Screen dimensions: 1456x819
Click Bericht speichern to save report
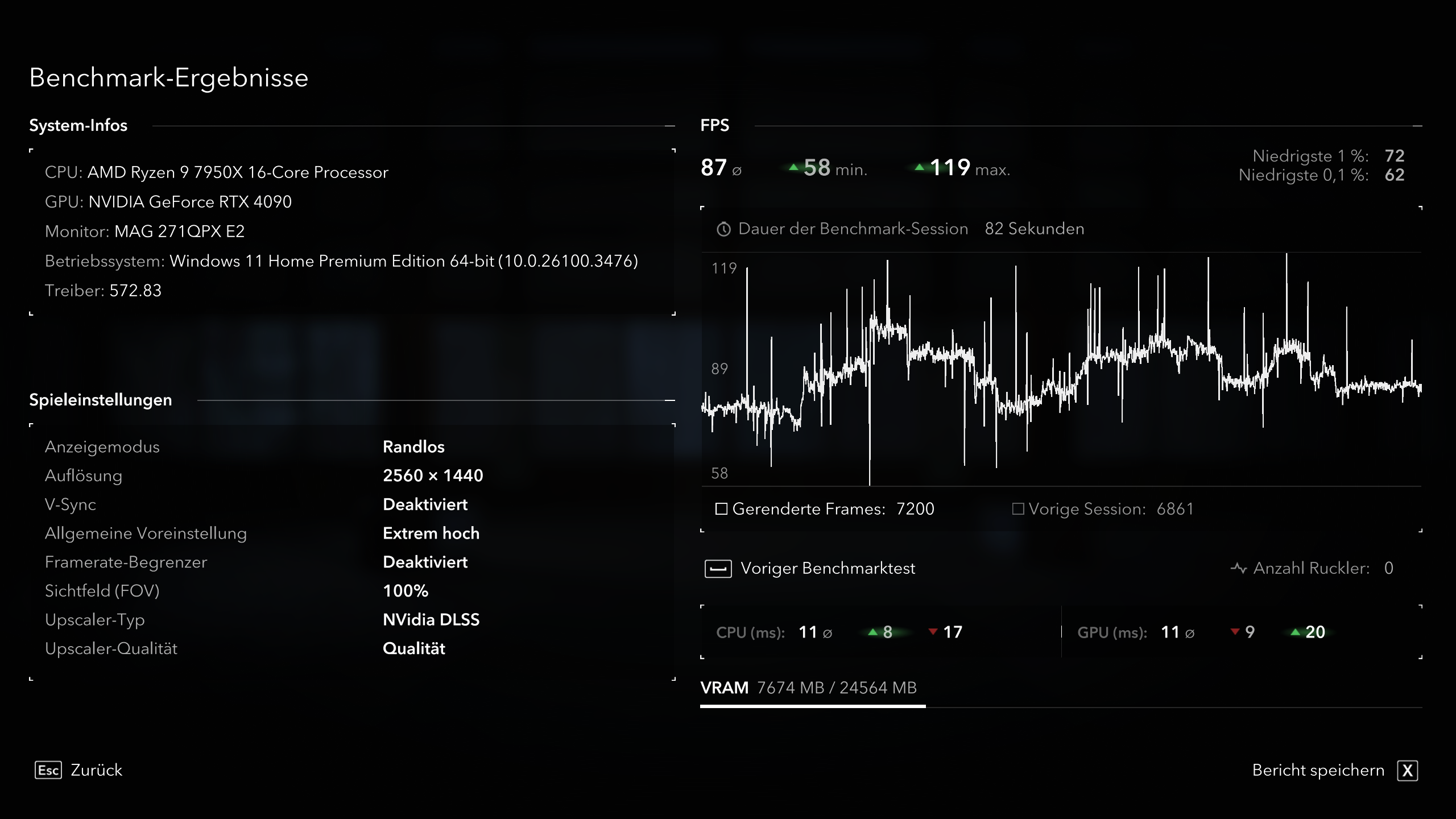click(x=1318, y=770)
